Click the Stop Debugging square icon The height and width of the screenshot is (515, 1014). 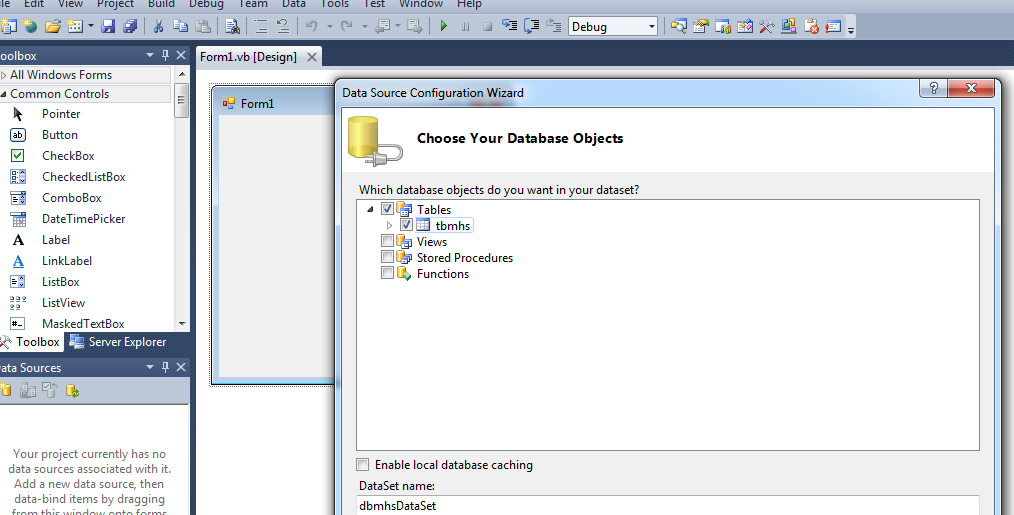click(x=488, y=27)
